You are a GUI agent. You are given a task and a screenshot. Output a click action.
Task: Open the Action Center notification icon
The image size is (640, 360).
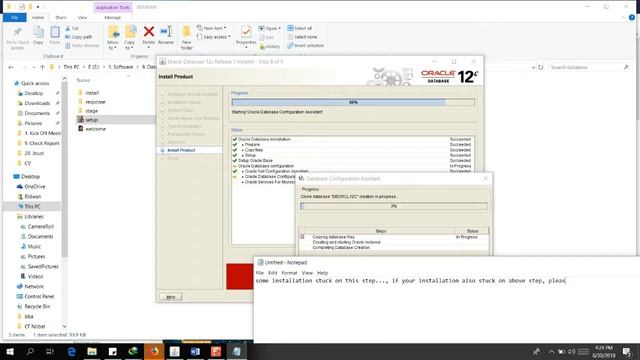627,351
